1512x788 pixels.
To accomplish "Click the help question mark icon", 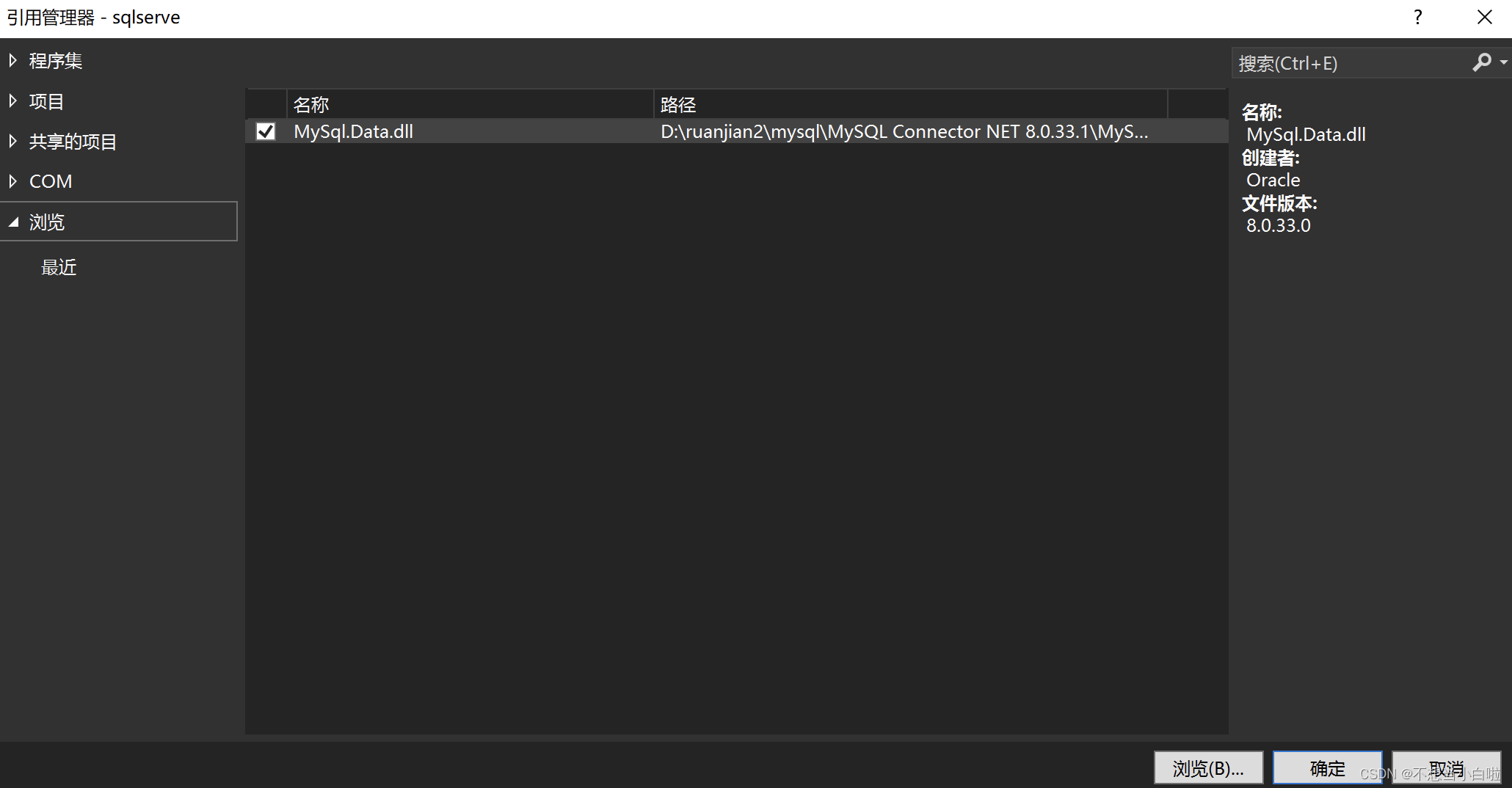I will click(x=1417, y=17).
